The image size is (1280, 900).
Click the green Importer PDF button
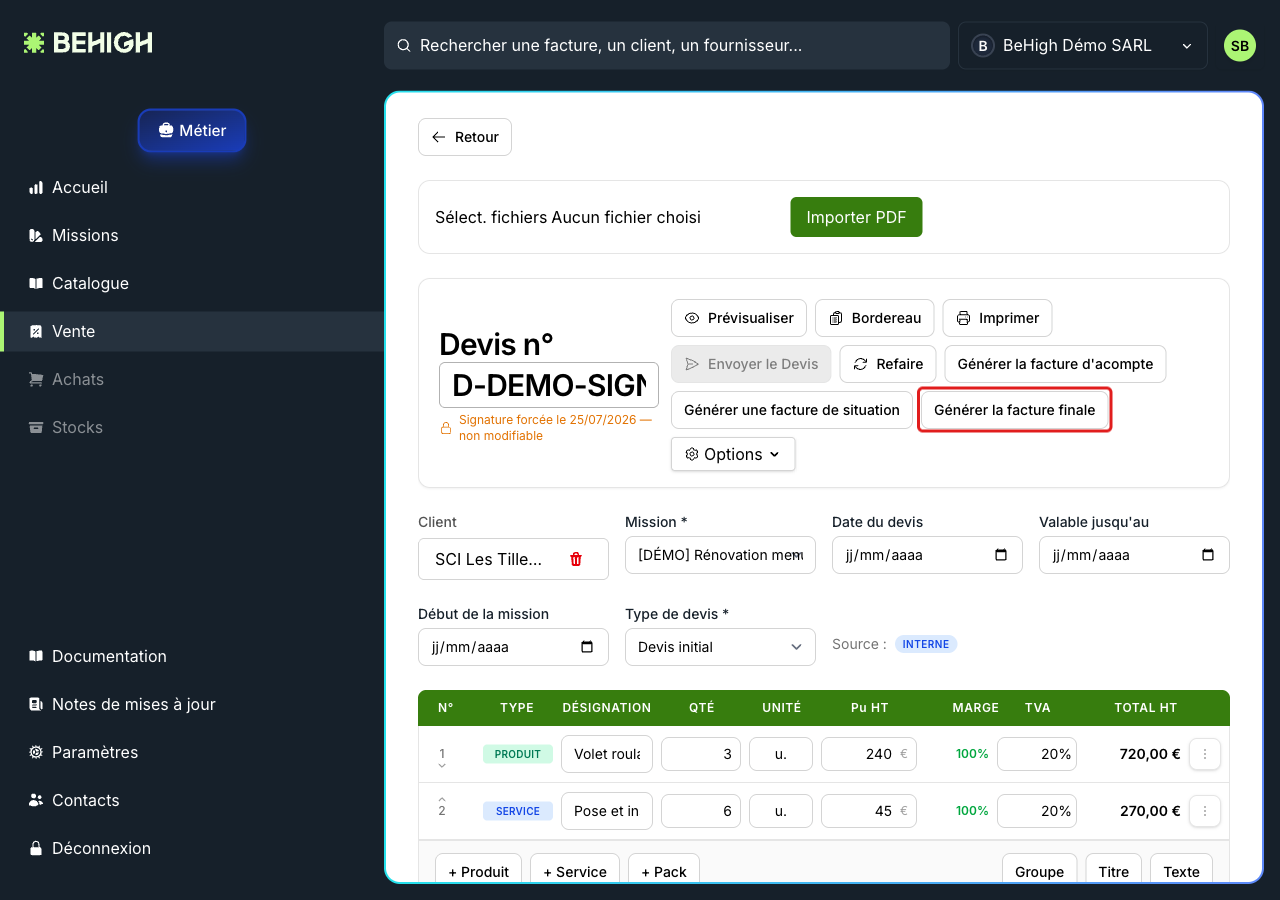coord(856,217)
